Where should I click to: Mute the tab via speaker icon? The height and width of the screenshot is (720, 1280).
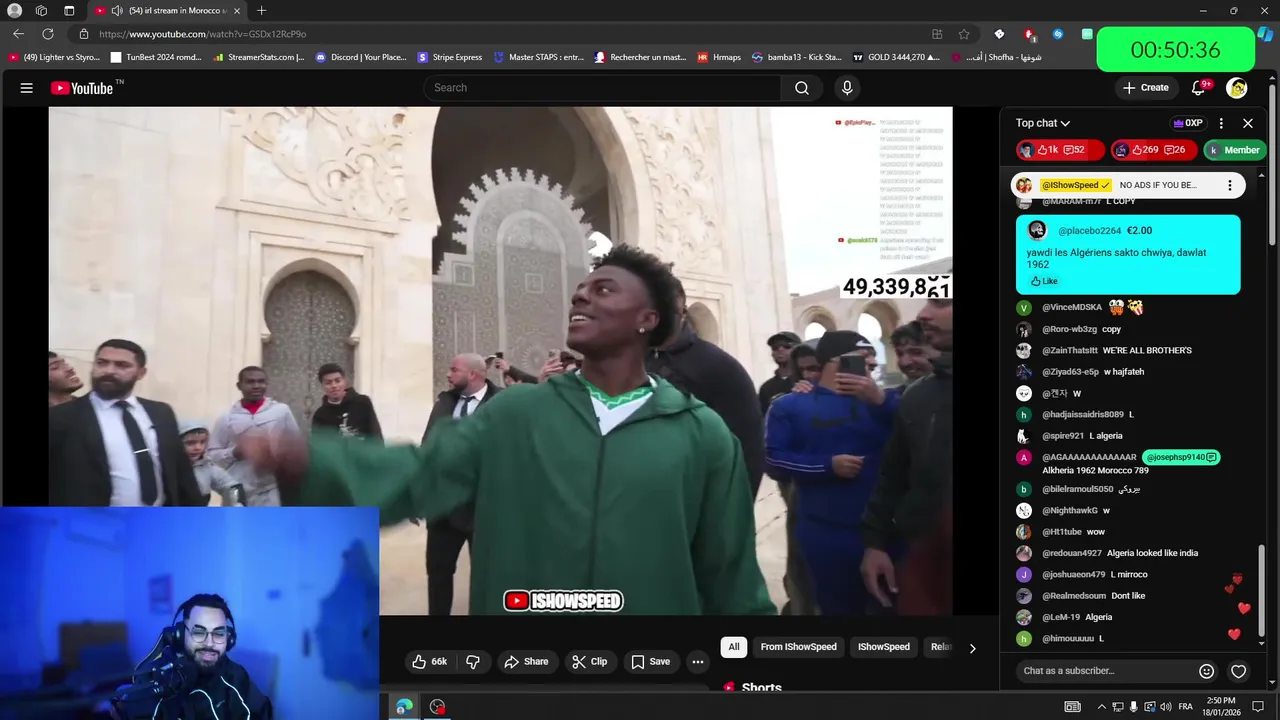coord(117,11)
